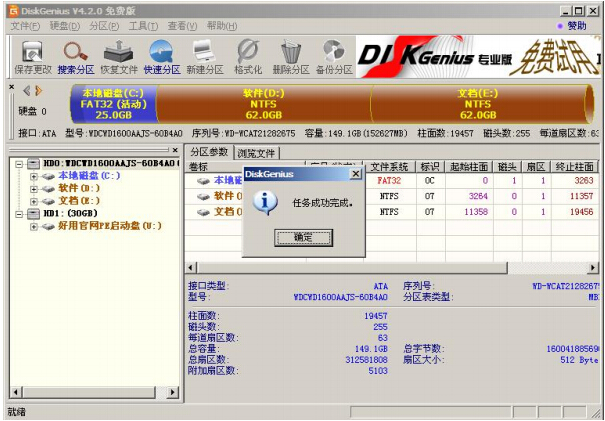Click tree panel scrollbar left arrow
The image size is (605, 421).
pos(16,393)
